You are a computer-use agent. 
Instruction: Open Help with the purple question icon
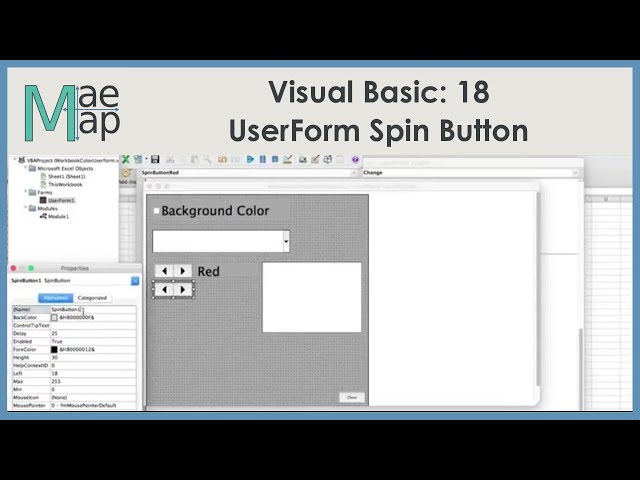355,160
